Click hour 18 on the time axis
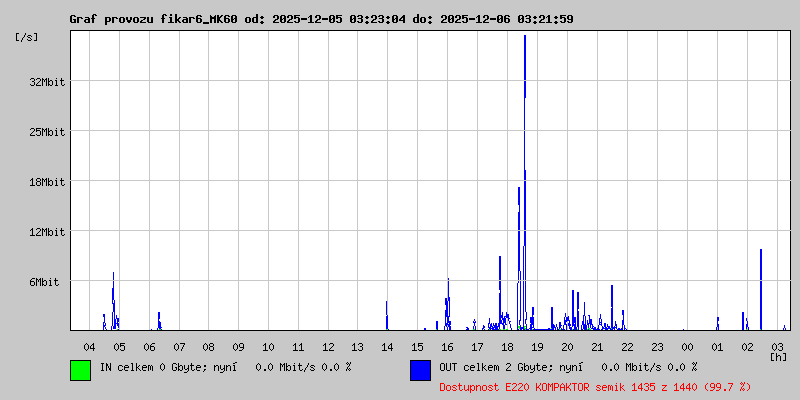 click(x=507, y=346)
